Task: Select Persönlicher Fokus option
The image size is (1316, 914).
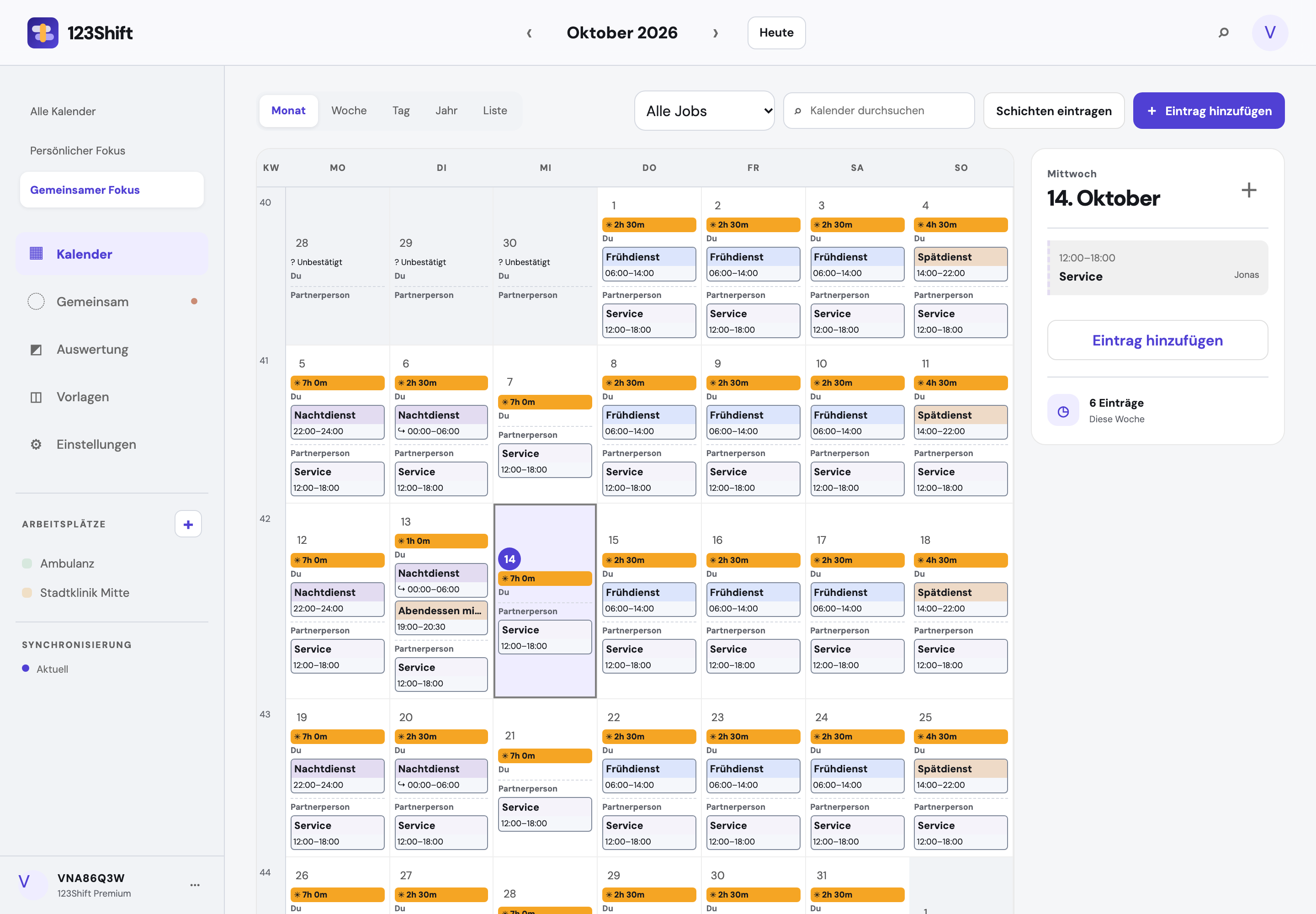Action: (111, 150)
